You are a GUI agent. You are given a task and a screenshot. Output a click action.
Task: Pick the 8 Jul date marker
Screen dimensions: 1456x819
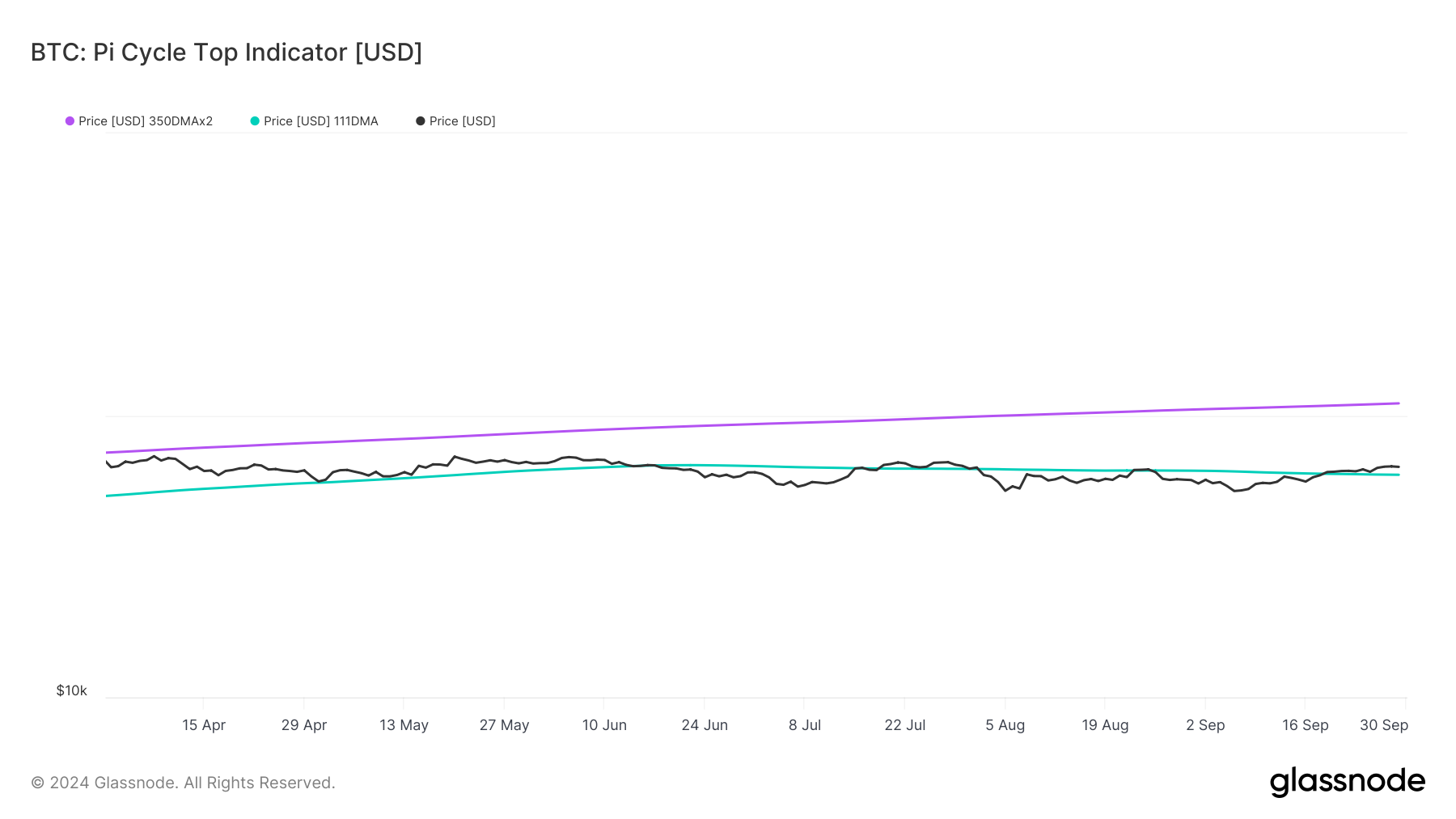805,725
